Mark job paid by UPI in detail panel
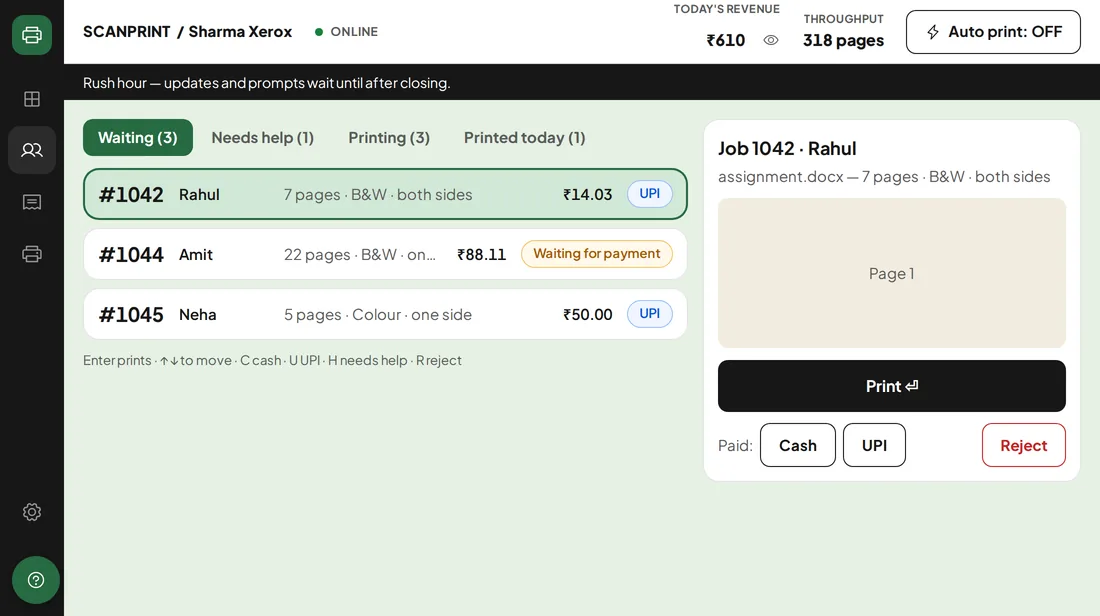 click(874, 446)
